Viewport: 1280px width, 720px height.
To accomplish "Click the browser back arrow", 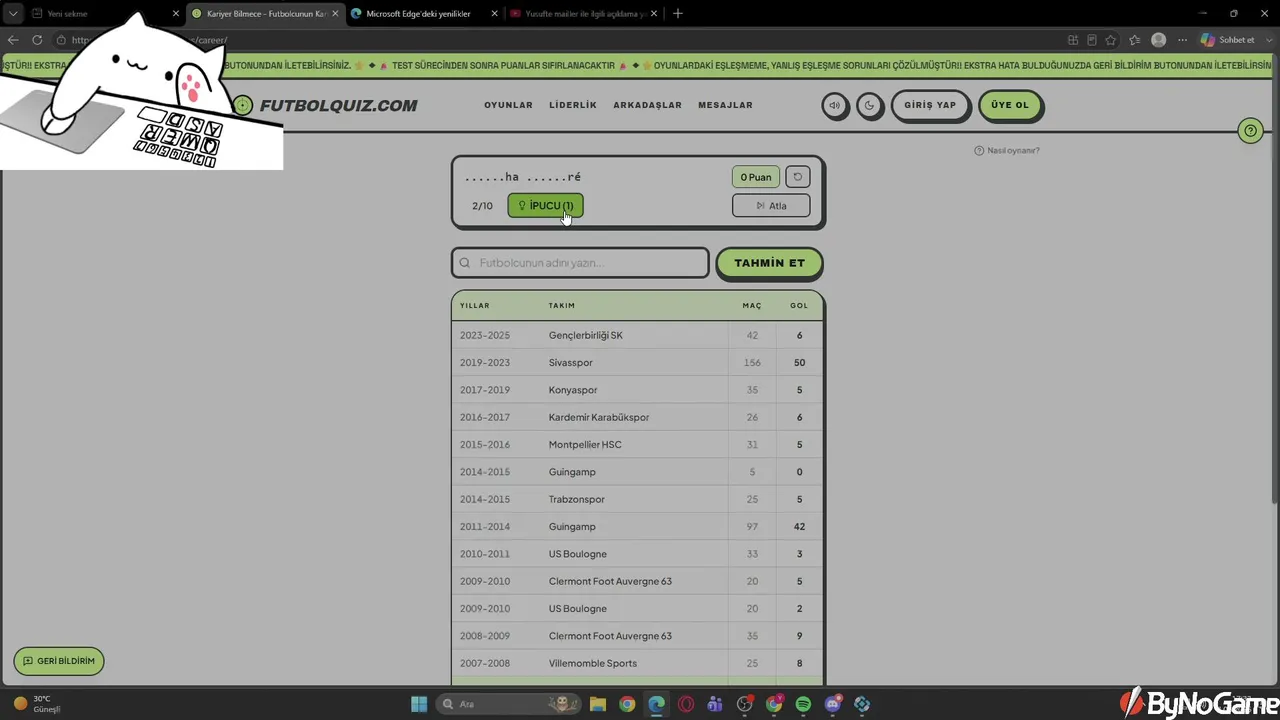I will click(x=13, y=40).
